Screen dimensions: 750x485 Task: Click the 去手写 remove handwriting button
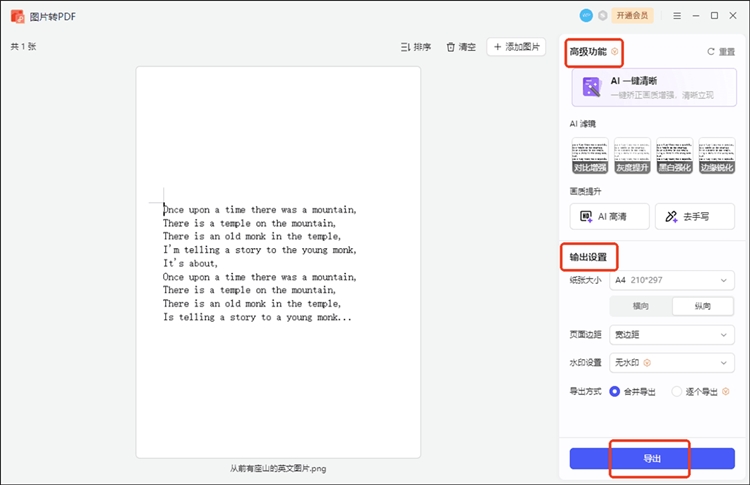(x=694, y=216)
